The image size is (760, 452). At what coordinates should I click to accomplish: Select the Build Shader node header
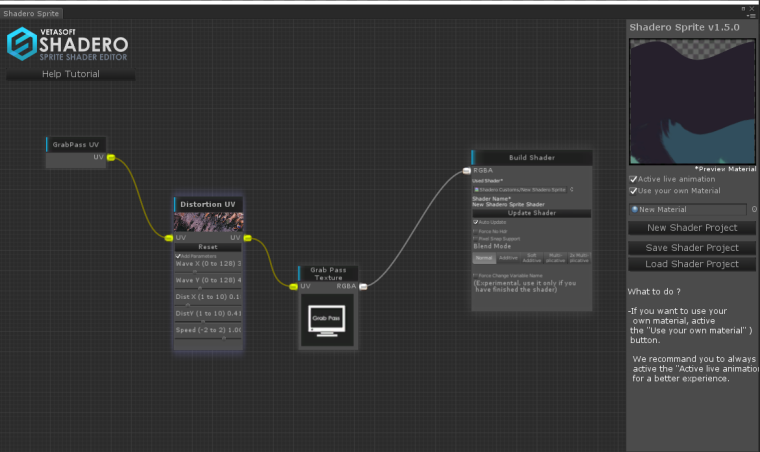(x=532, y=157)
